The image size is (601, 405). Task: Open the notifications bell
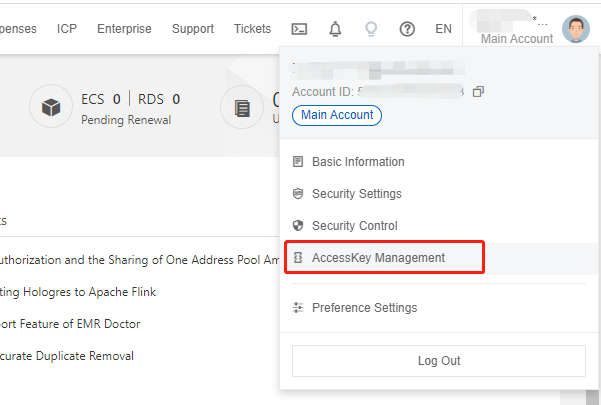[335, 29]
